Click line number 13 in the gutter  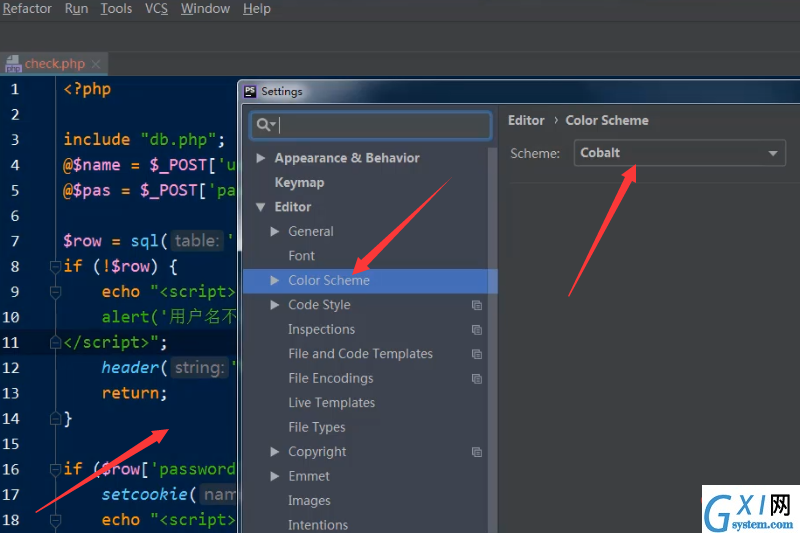click(x=11, y=393)
